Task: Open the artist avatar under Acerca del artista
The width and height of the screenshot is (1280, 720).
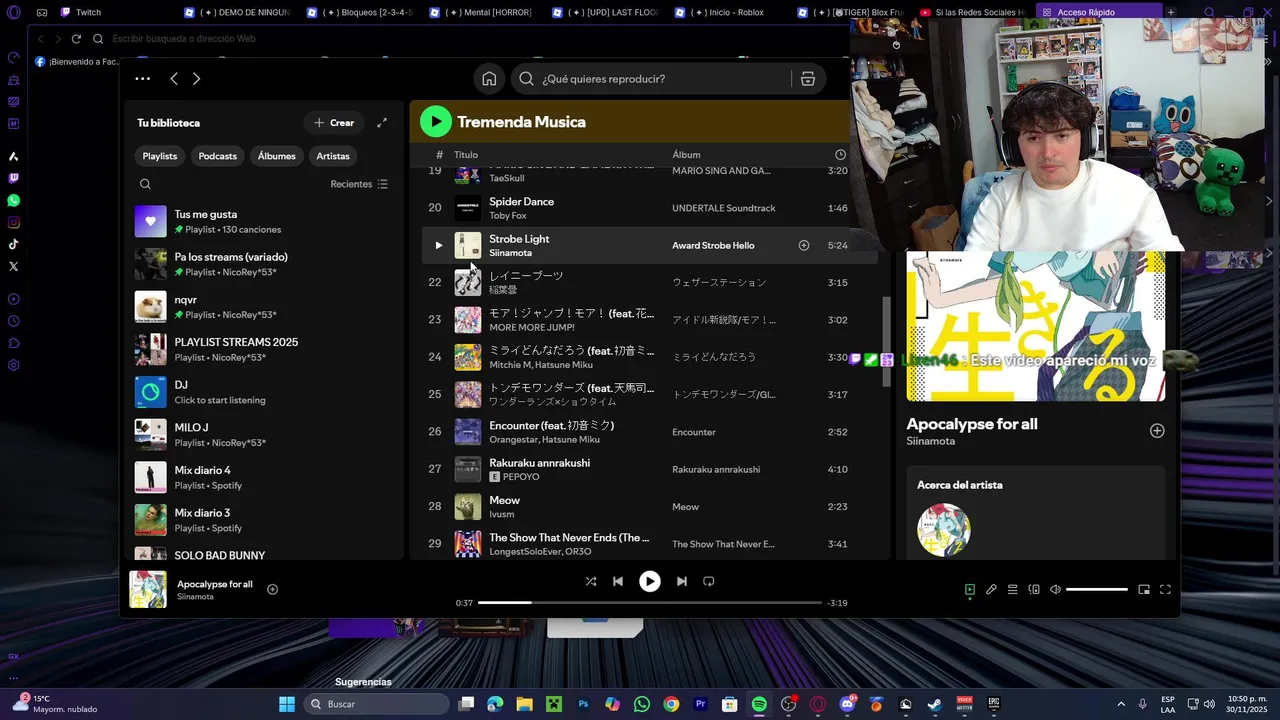Action: pos(944,530)
